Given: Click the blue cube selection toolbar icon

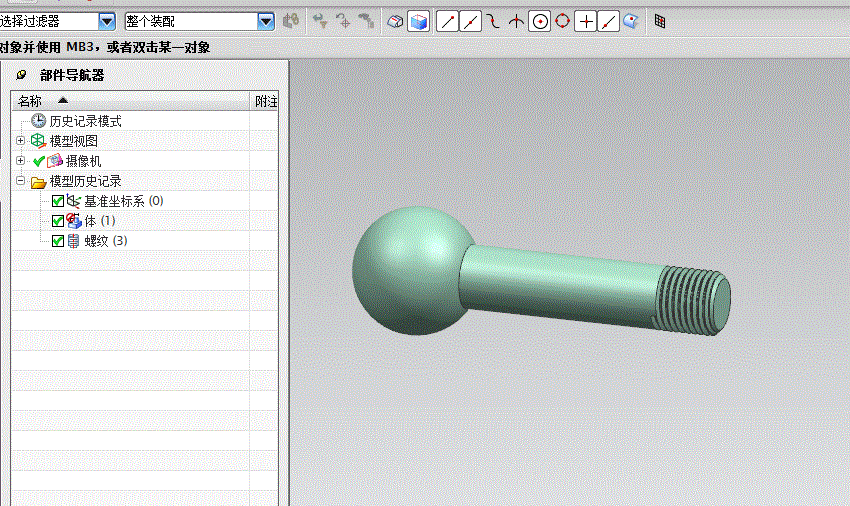Looking at the screenshot, I should pyautogui.click(x=418, y=22).
